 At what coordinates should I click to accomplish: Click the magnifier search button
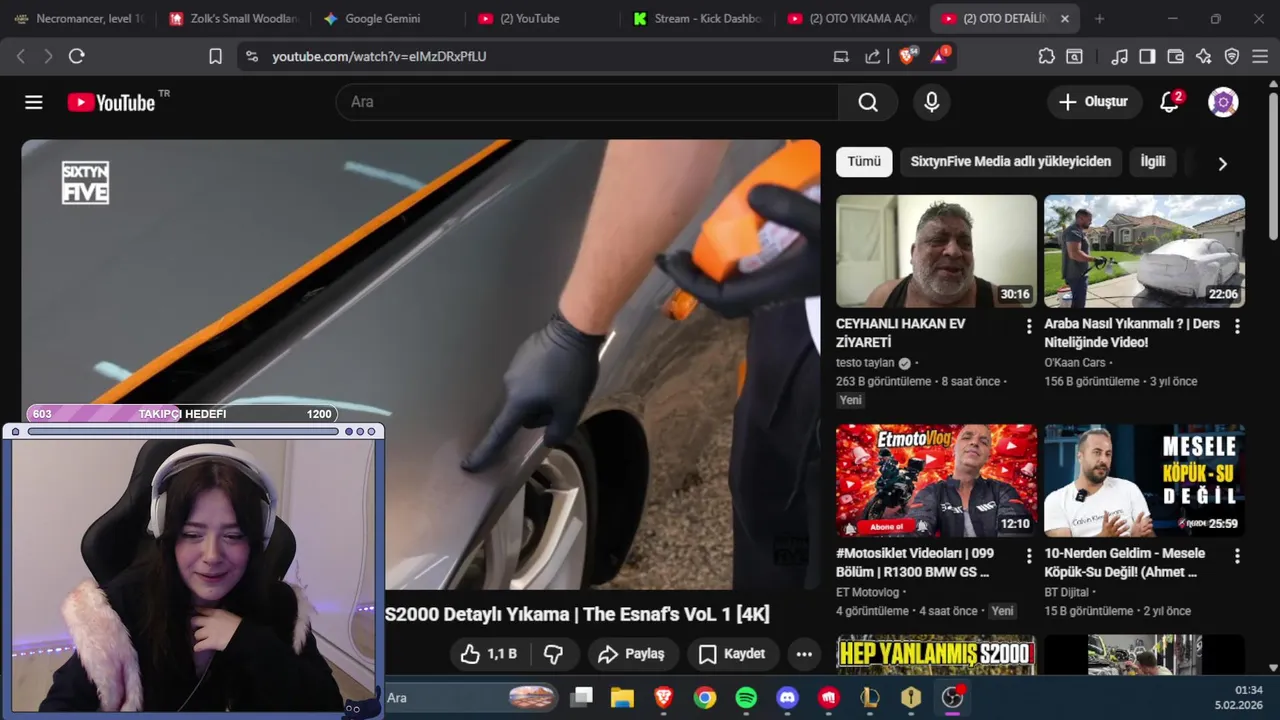(x=868, y=102)
